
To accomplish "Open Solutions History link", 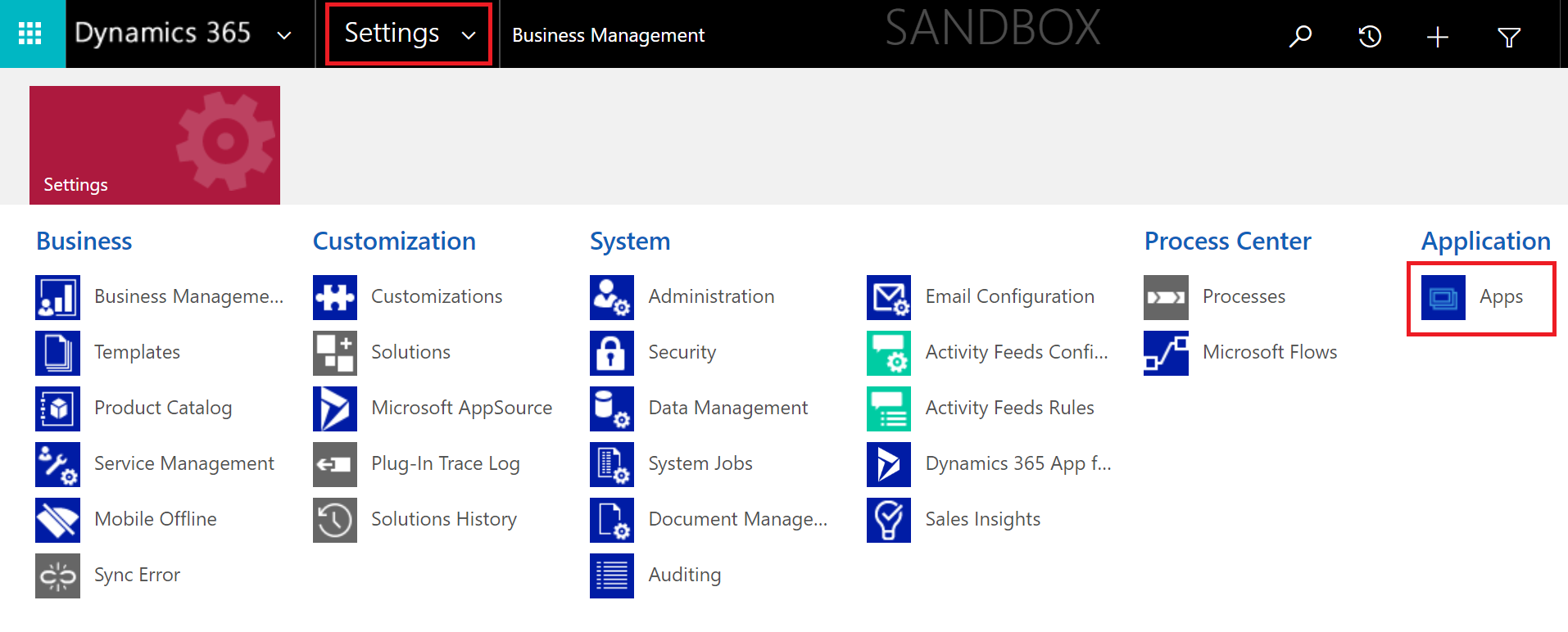I will tap(443, 519).
